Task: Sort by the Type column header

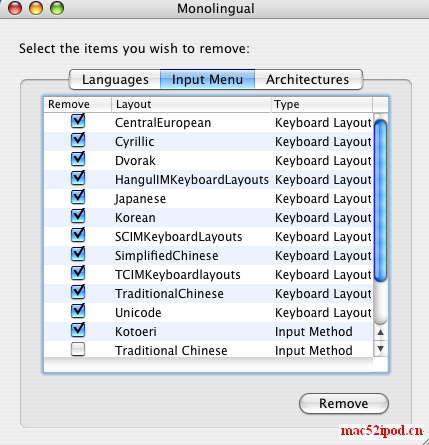Action: coord(322,104)
